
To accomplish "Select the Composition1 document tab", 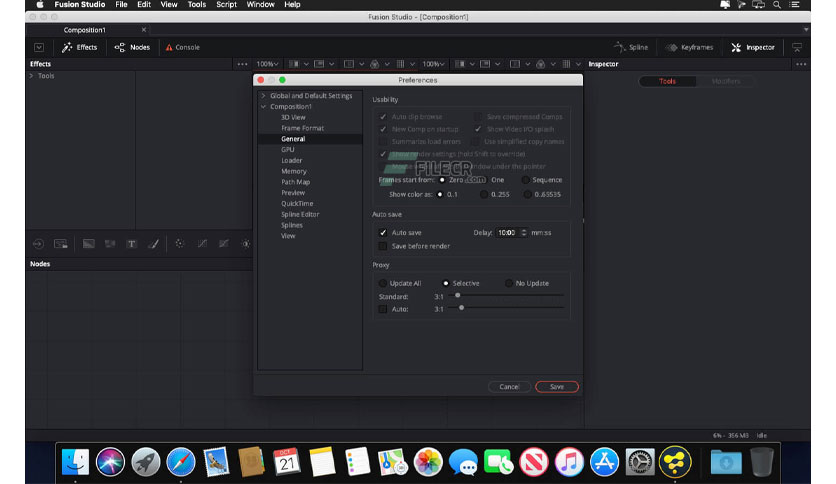I will (84, 30).
